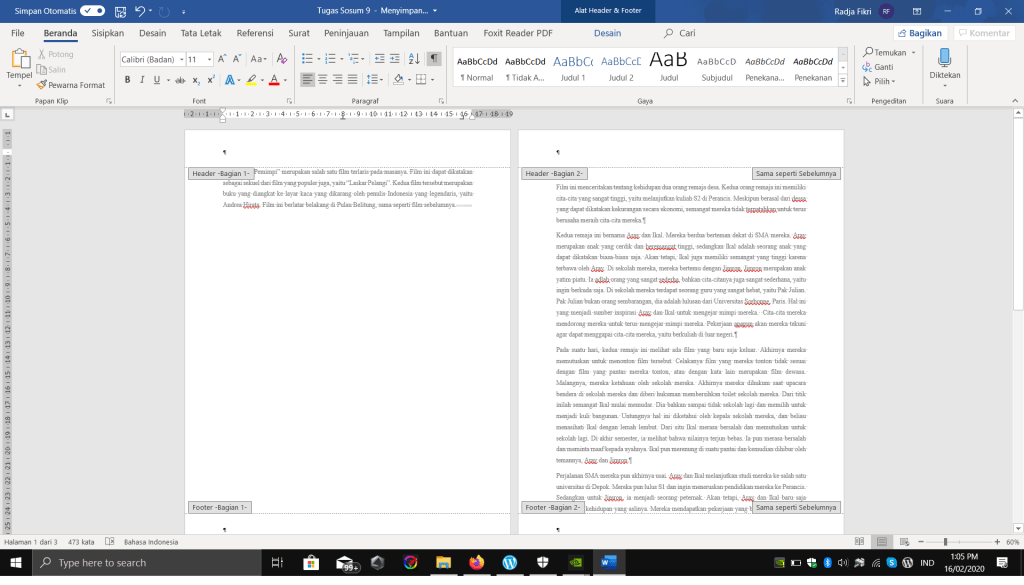Expand the font size dropdown
1024x585 pixels.
click(207, 60)
